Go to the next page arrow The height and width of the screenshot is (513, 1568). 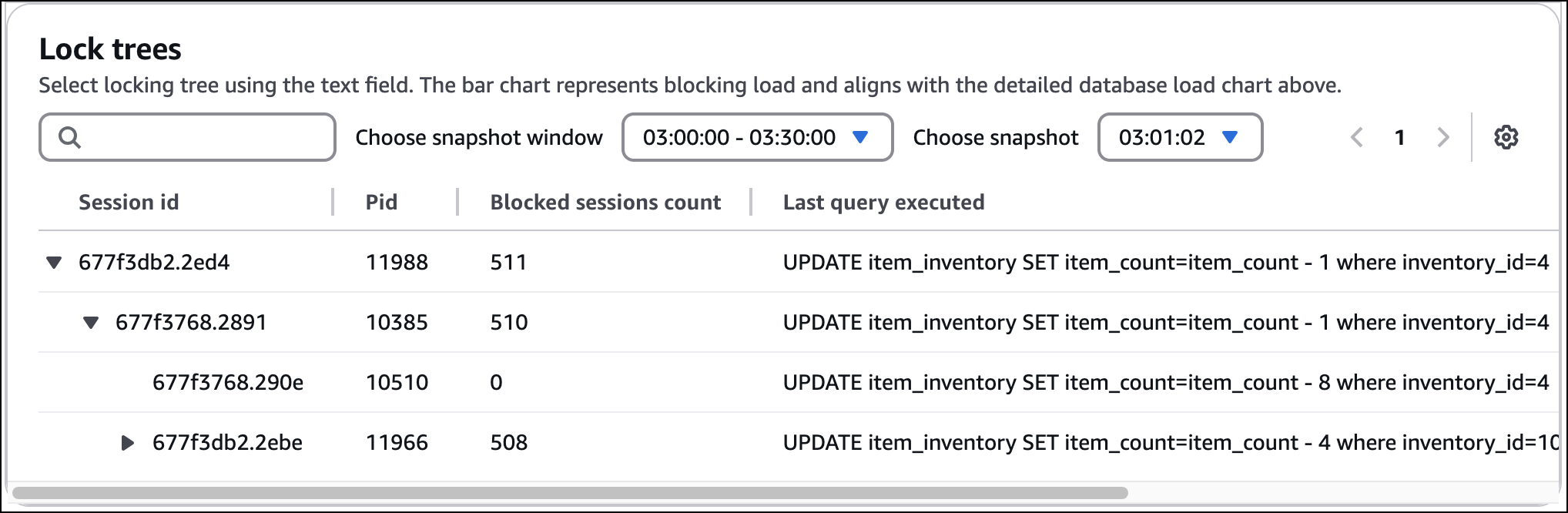1442,138
